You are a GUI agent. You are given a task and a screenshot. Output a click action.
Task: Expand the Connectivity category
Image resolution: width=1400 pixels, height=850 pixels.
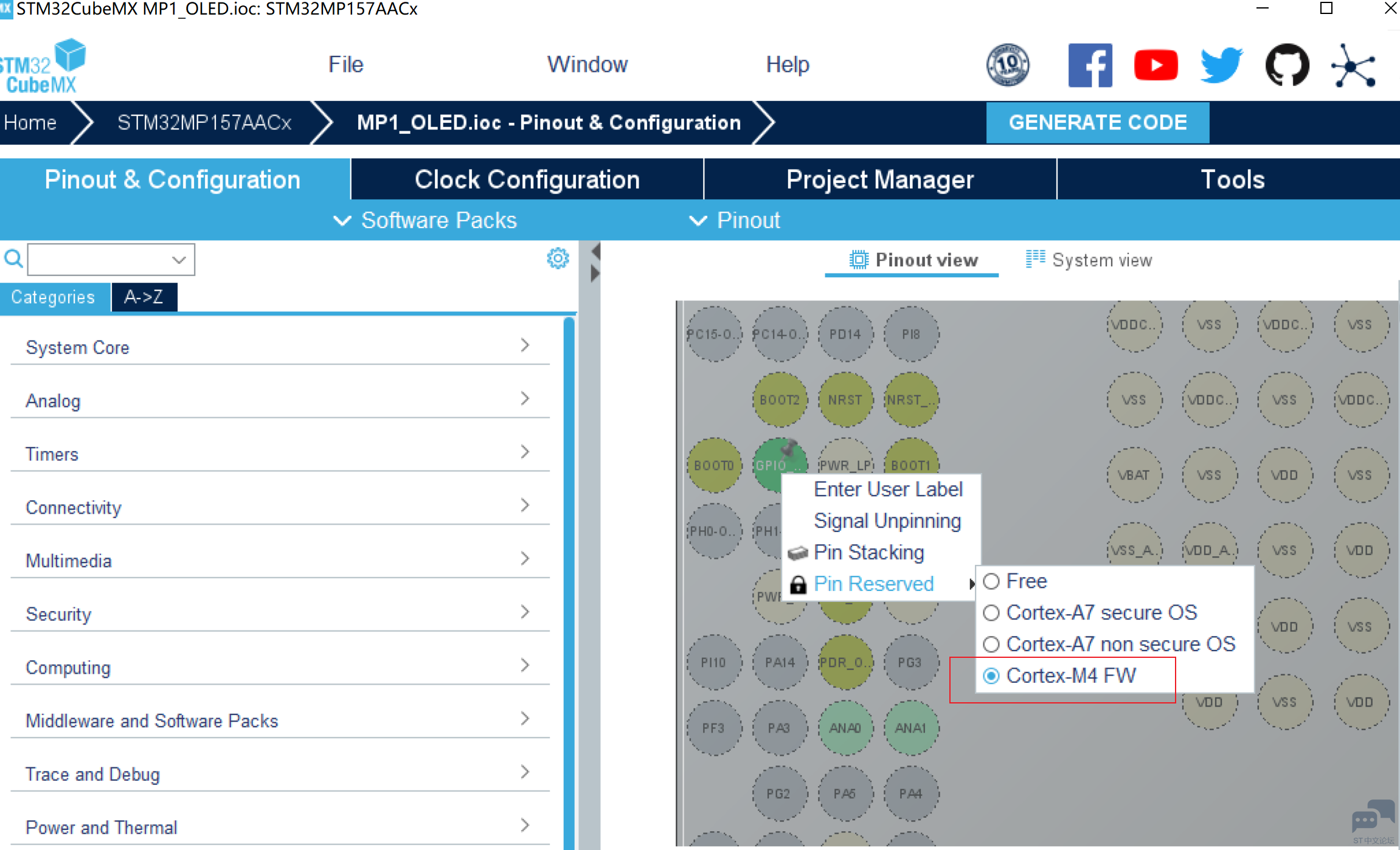click(280, 506)
